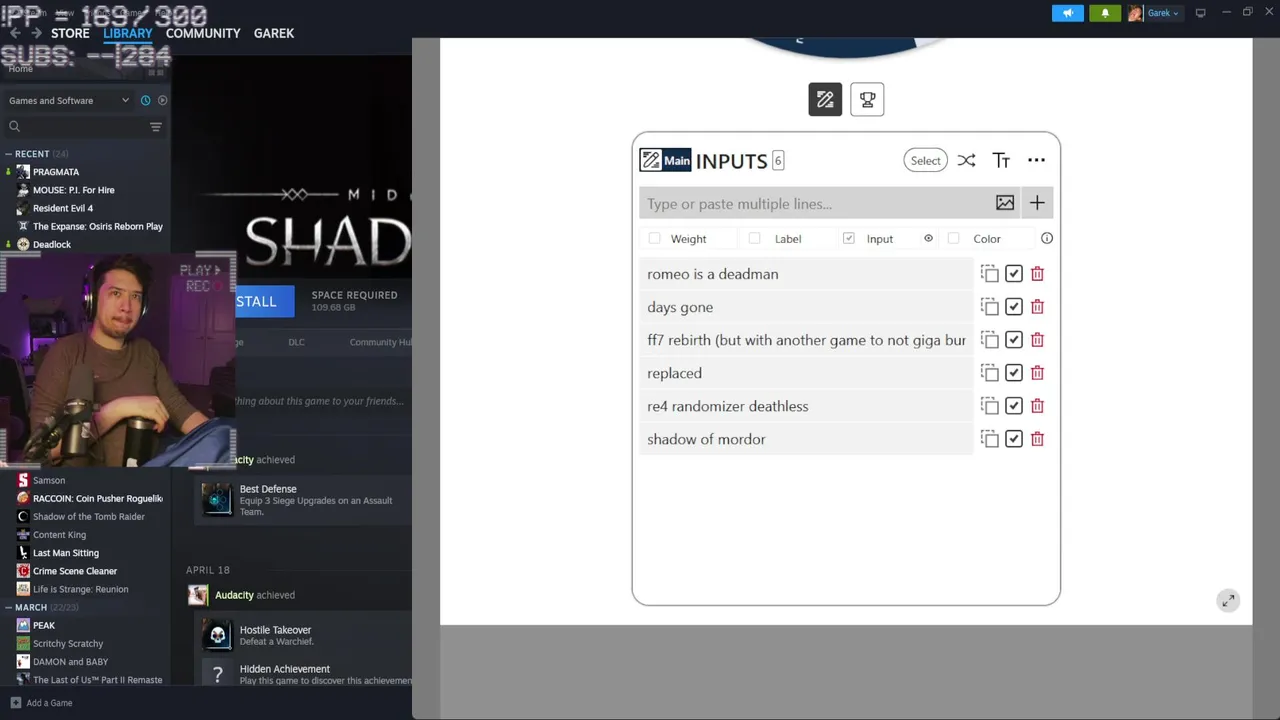Uncheck the 'replaced' entry
1280x720 pixels.
coord(1013,372)
